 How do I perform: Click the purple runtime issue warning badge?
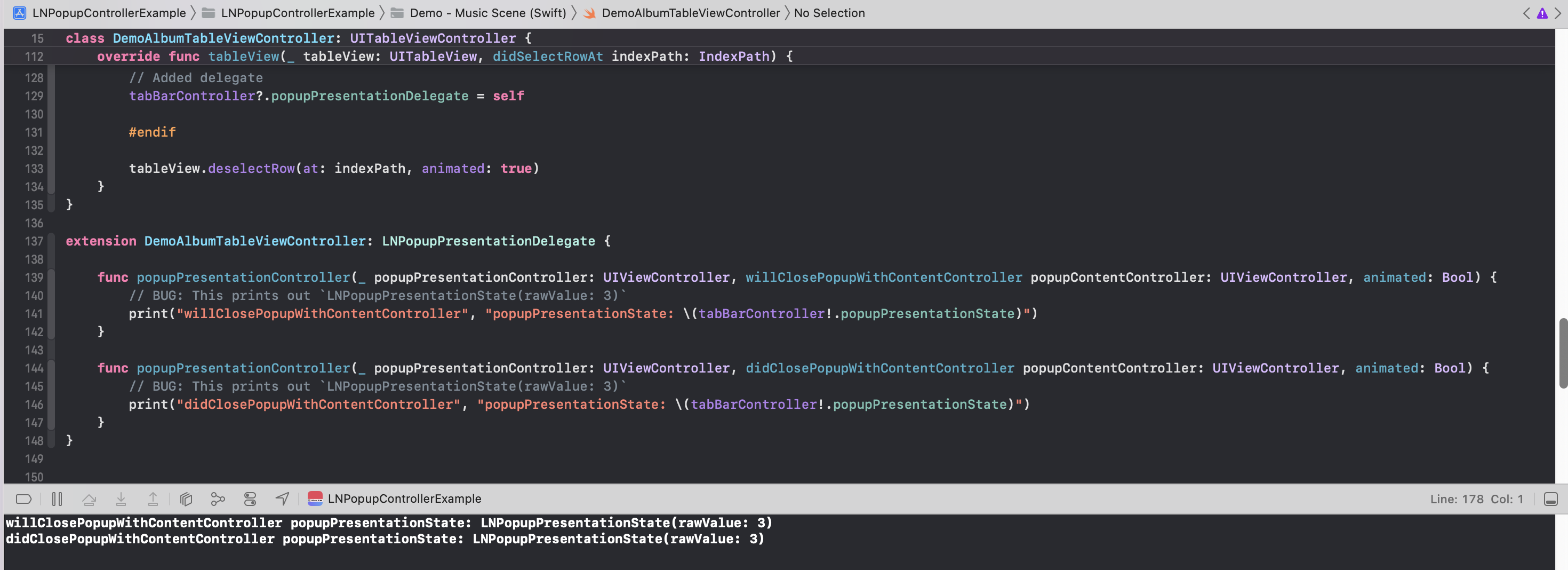tap(1543, 13)
